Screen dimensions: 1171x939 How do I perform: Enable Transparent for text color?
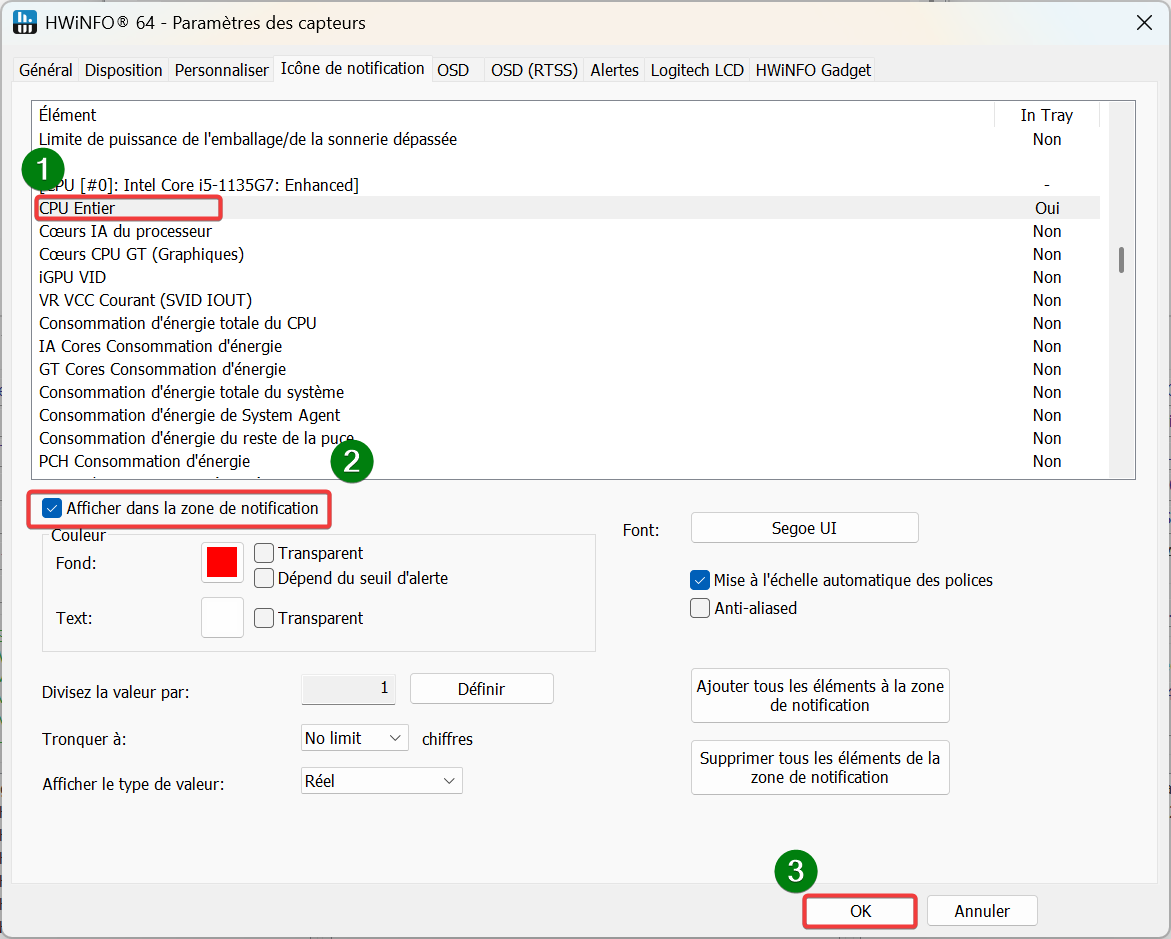tap(264, 618)
